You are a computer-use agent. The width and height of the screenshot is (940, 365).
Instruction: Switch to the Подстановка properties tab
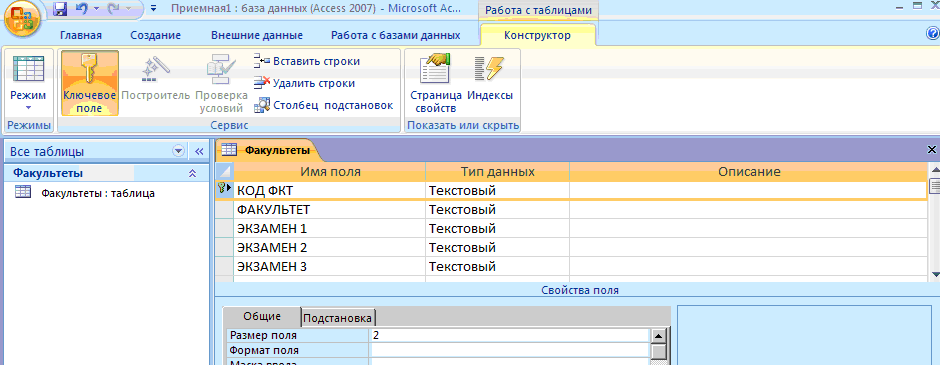(338, 318)
